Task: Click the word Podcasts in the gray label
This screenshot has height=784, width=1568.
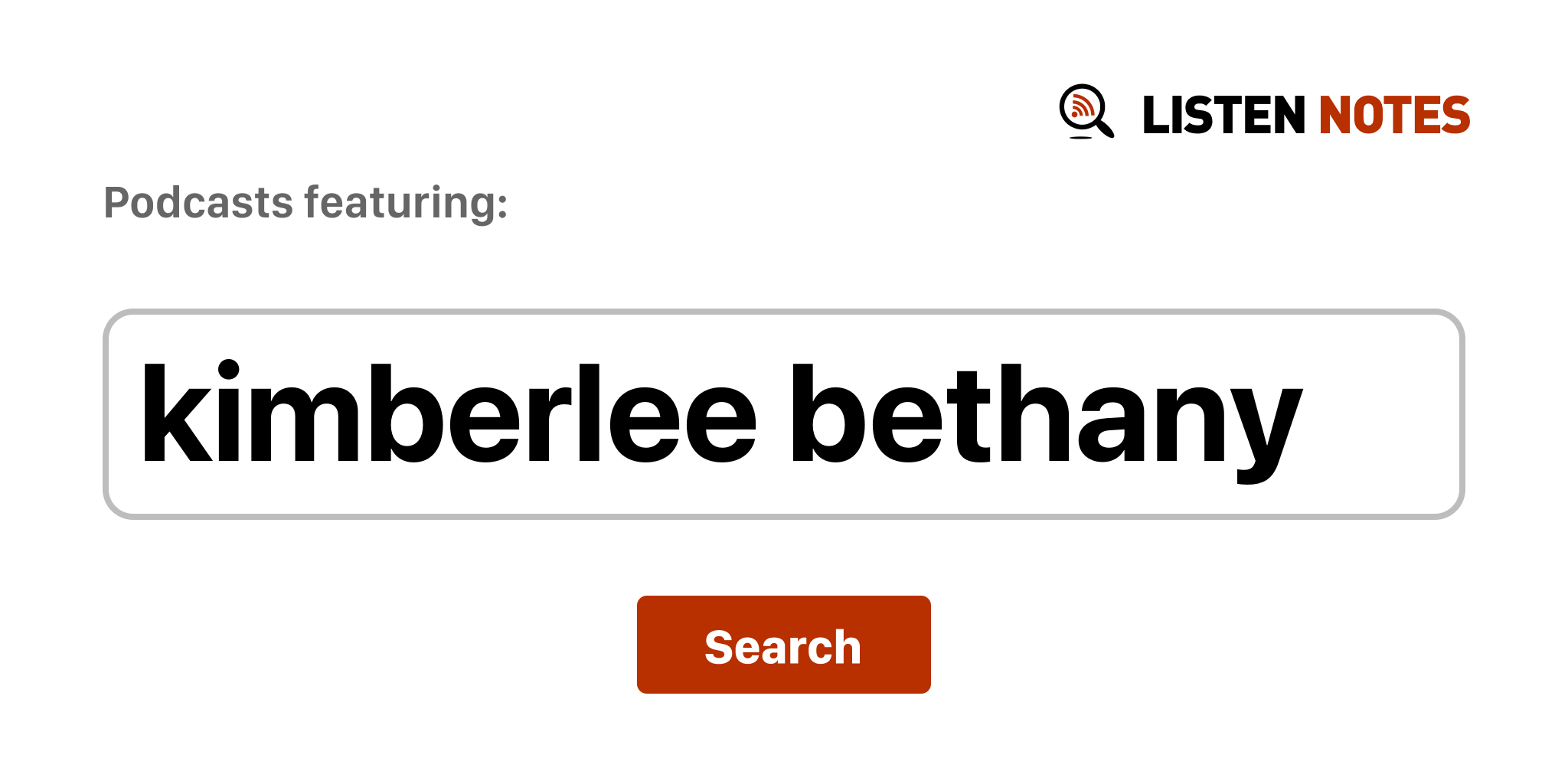Action: 199,203
